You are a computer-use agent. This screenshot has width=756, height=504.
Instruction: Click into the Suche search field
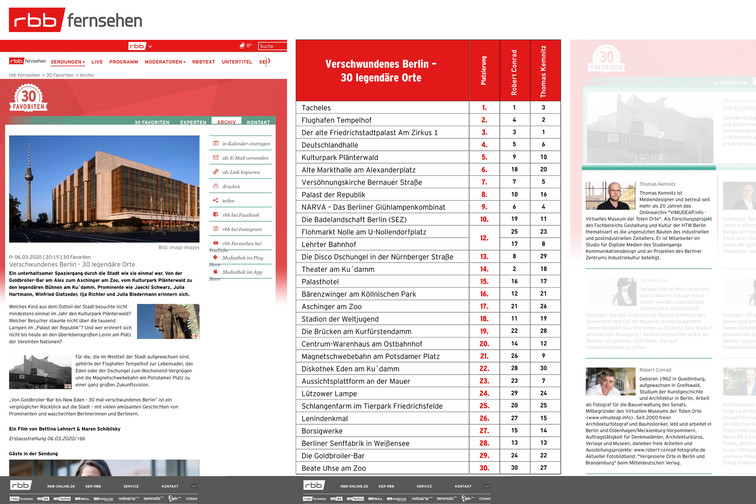[x=271, y=46]
